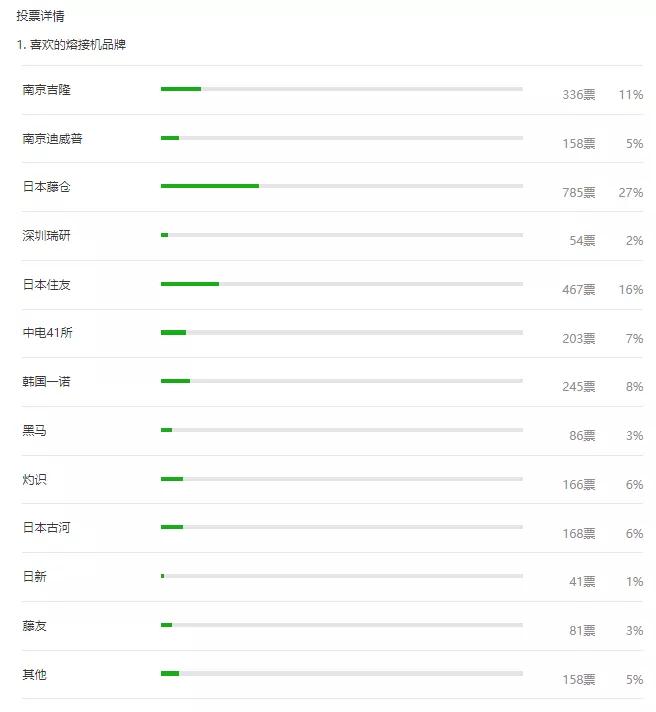Click the 其他 option label
The image size is (656, 712).
(x=35, y=675)
